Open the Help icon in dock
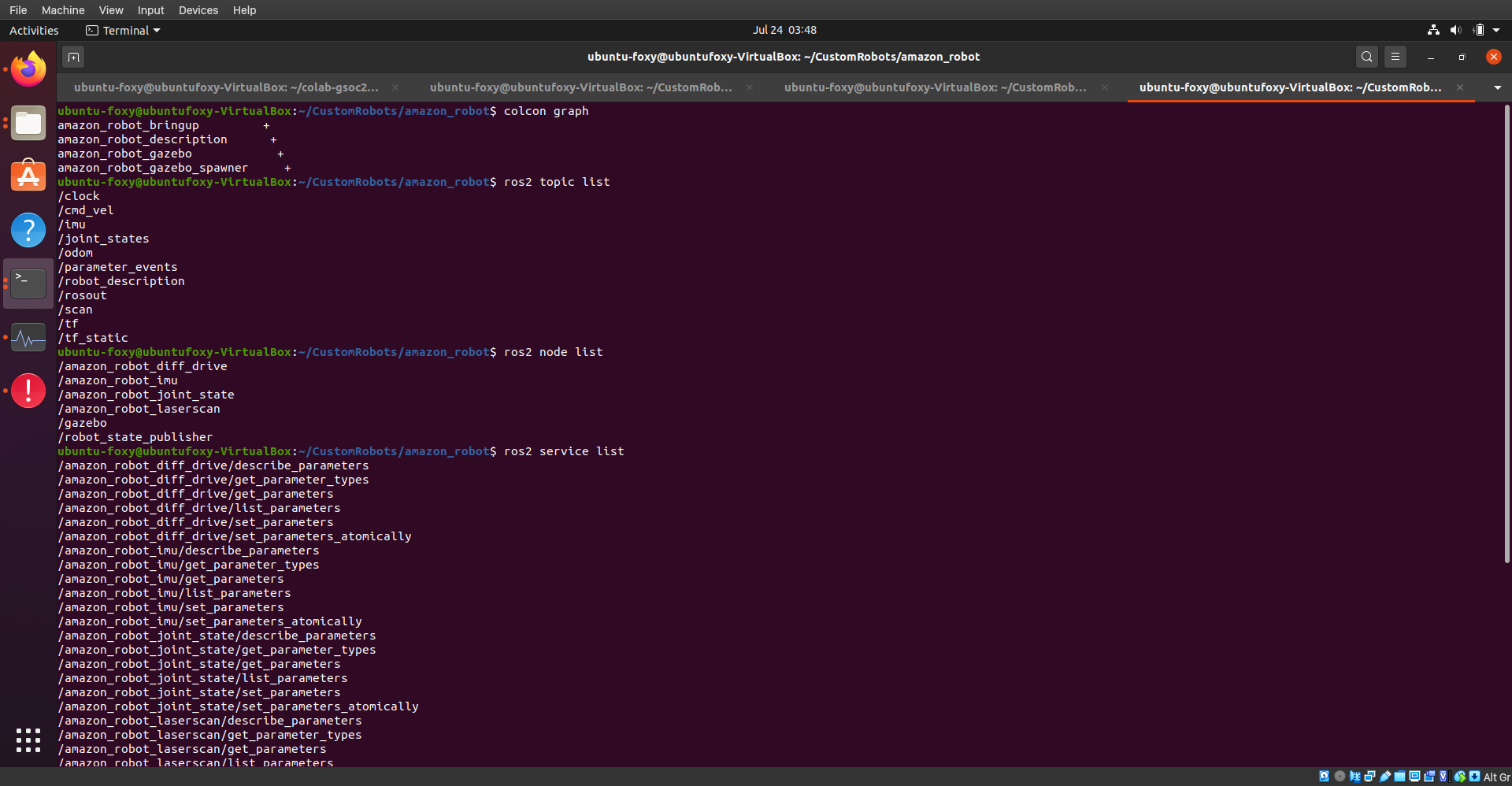 [28, 230]
